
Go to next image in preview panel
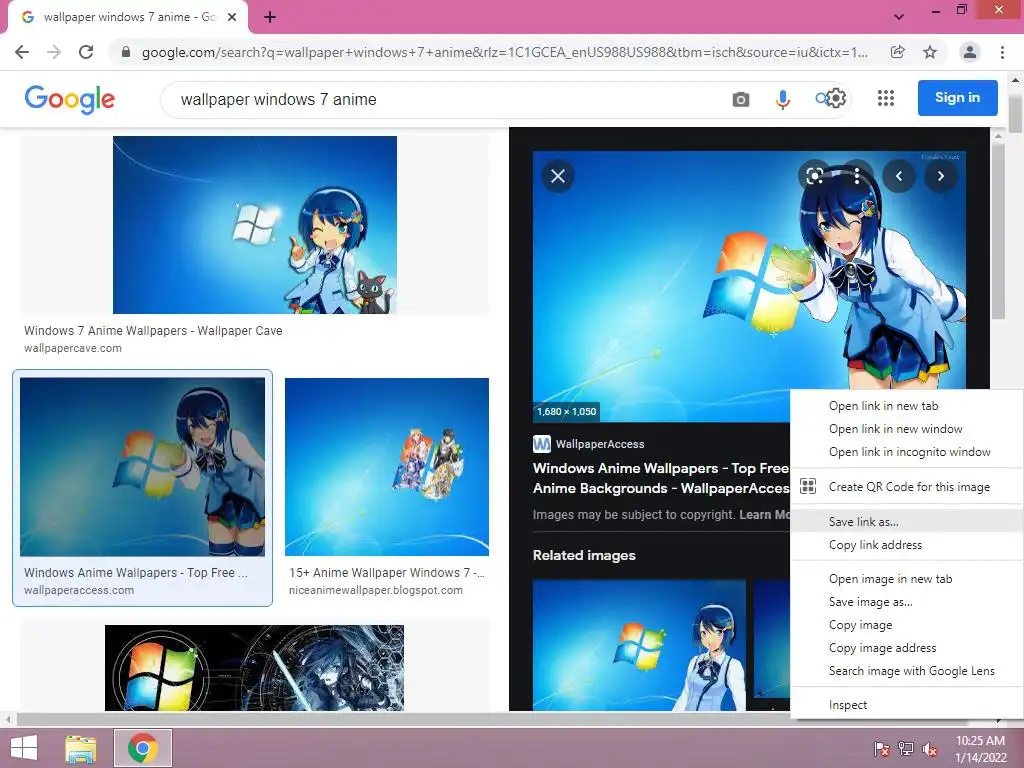tap(940, 176)
